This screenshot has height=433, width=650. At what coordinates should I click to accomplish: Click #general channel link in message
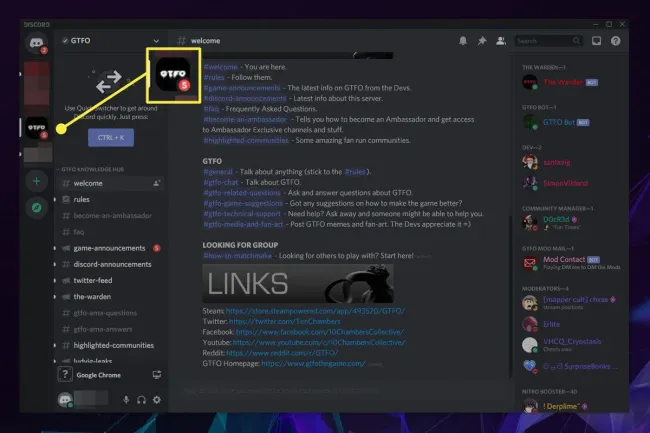pos(218,172)
